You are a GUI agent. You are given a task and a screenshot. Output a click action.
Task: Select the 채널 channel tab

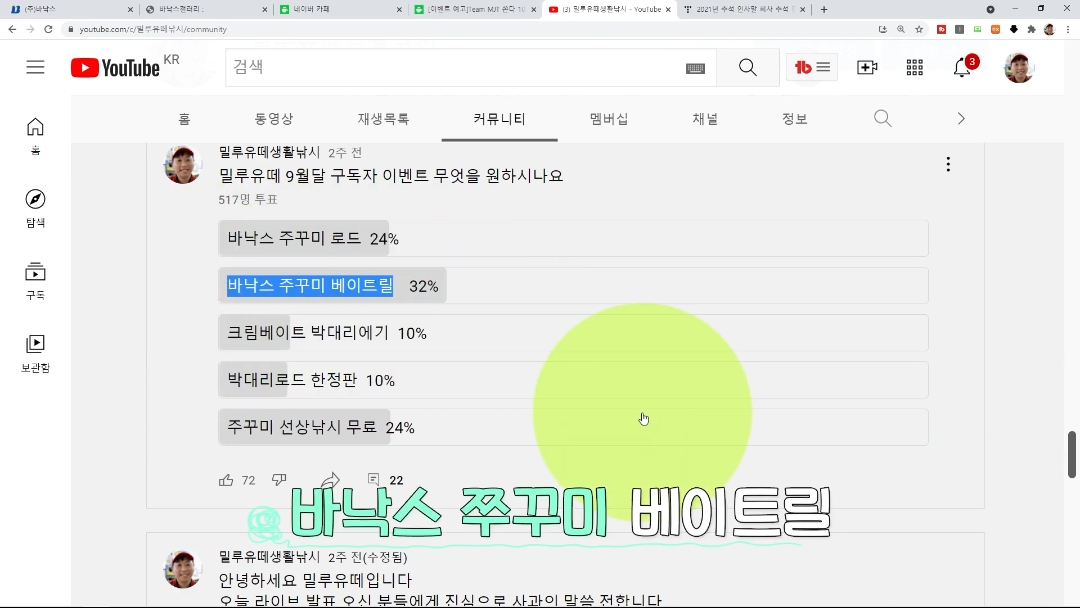[705, 118]
